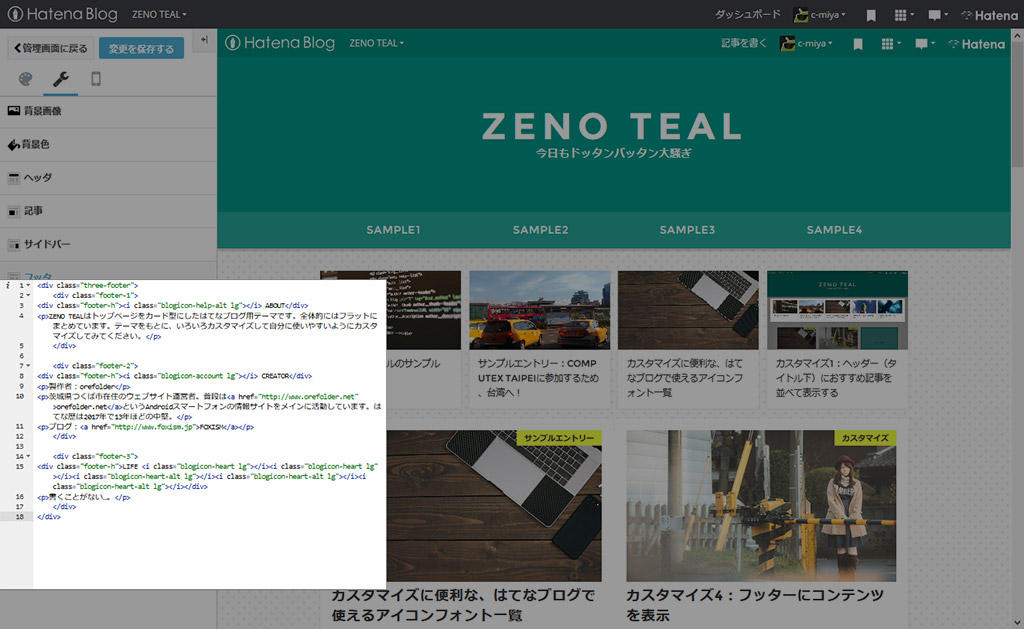Open the railroad crossing girl article image
This screenshot has height=629, width=1024.
[761, 506]
